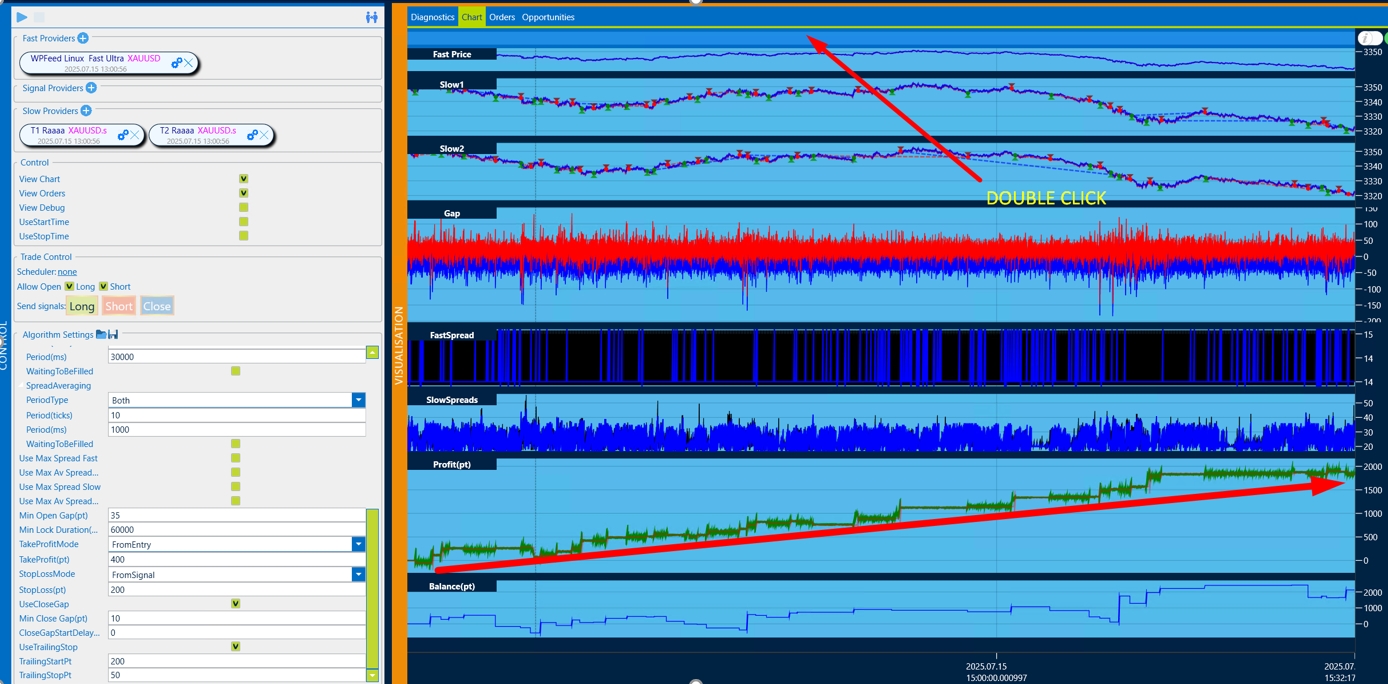1388x684 pixels.
Task: Click the Period(ms) field showing 1000
Action: (x=236, y=430)
